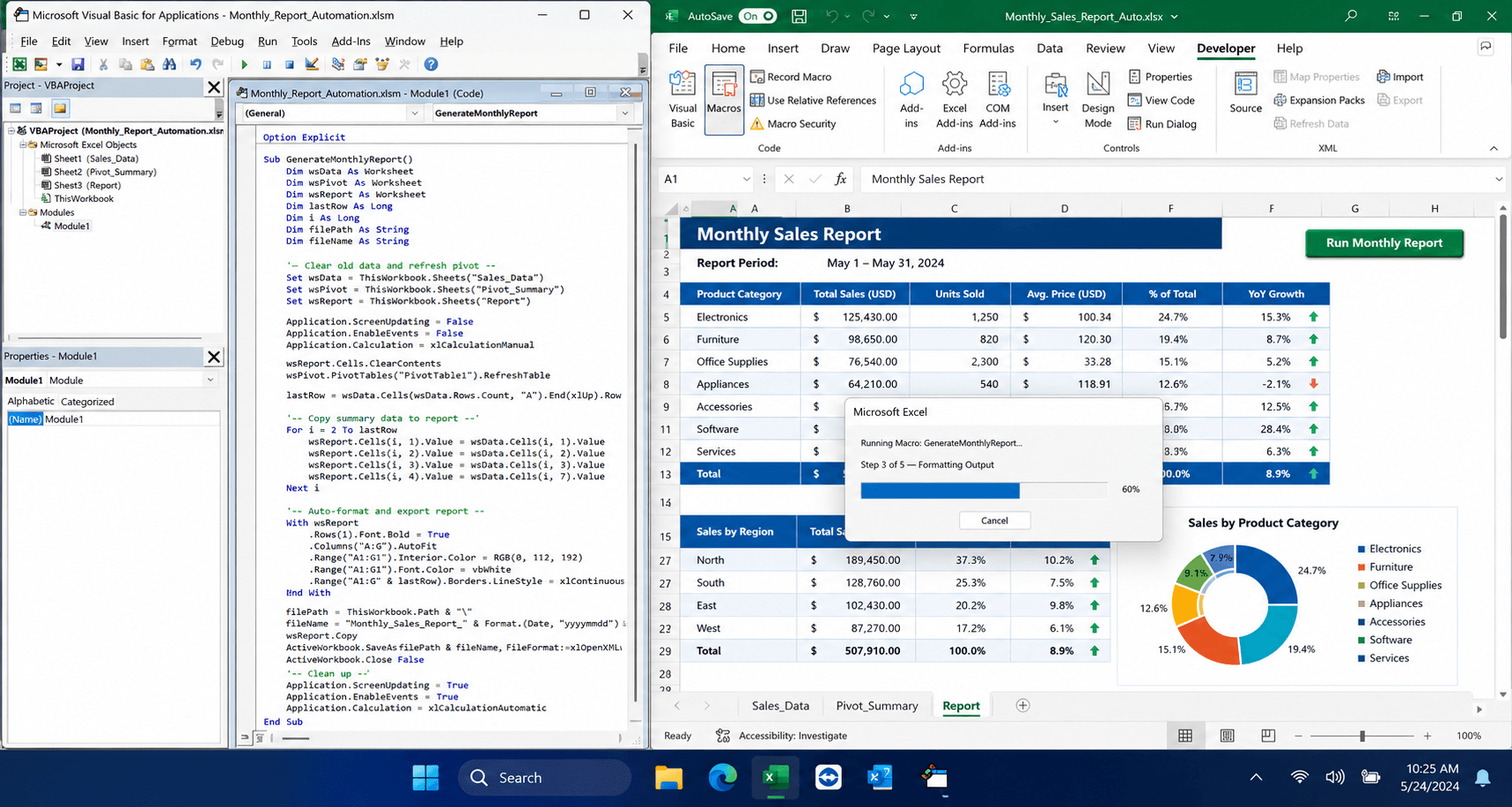Screen dimensions: 1512x807
Task: Click Run Dialog in Controls group
Action: (x=1162, y=124)
